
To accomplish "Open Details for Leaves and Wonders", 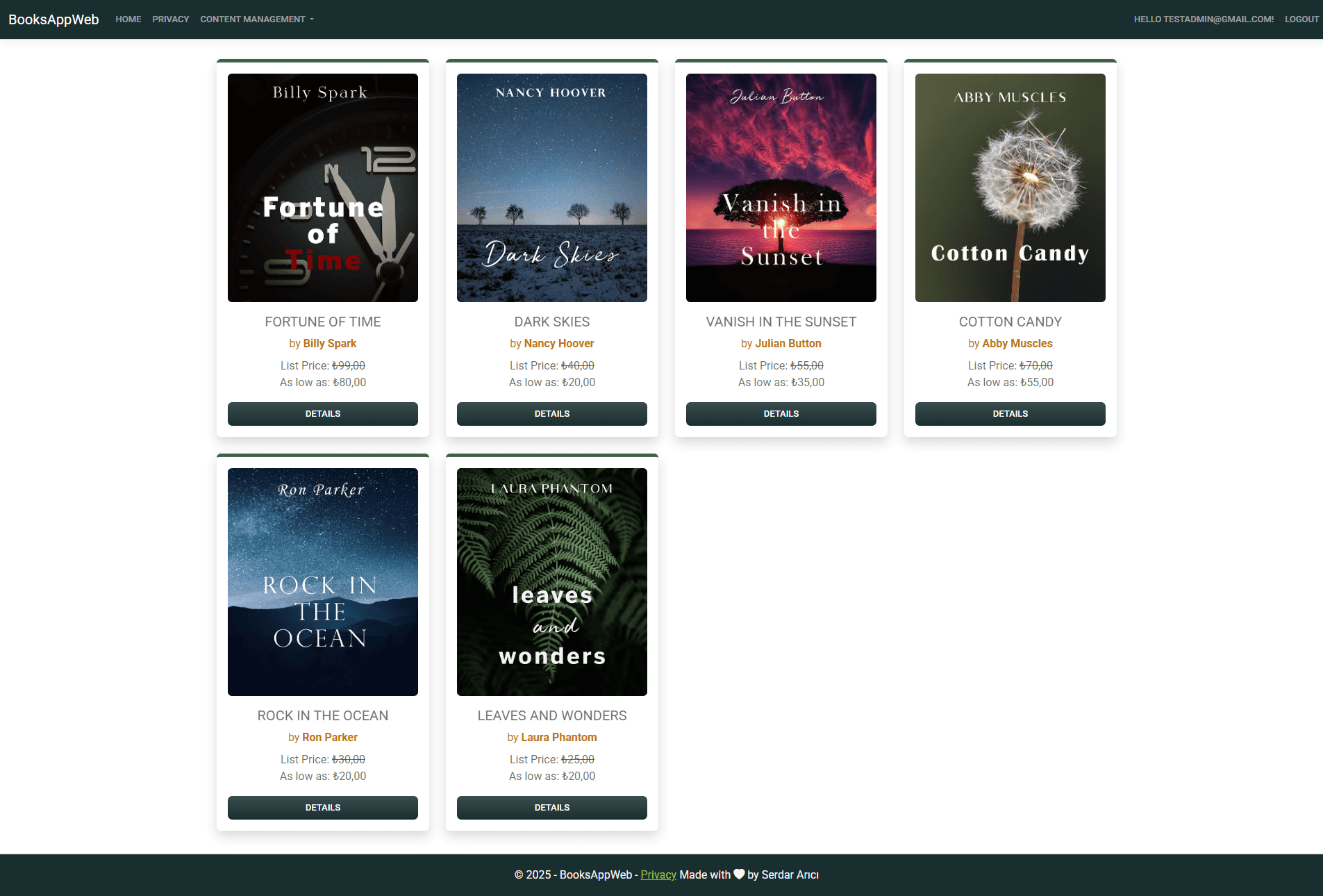I will click(x=552, y=808).
